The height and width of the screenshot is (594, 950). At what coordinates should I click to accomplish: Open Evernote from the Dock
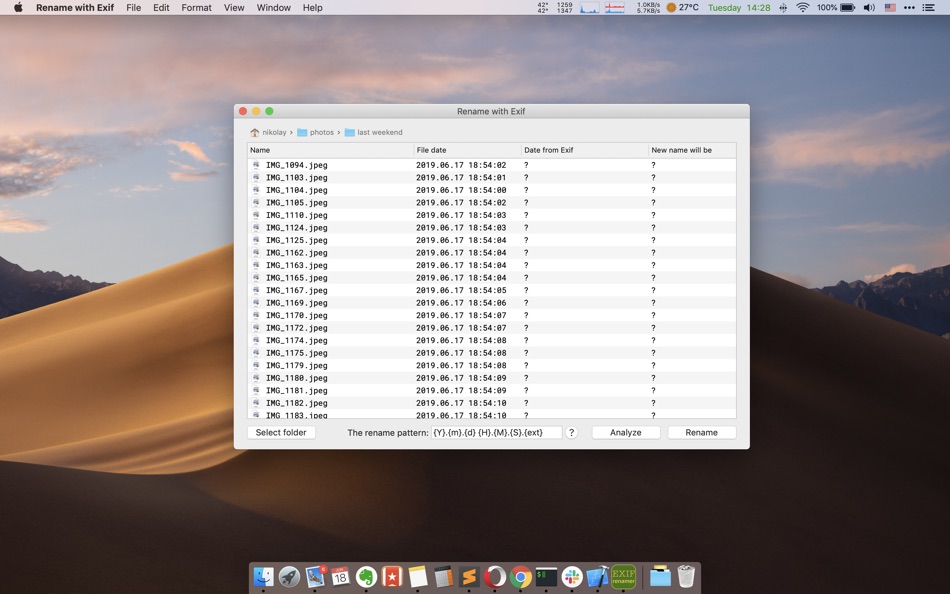pyautogui.click(x=364, y=575)
